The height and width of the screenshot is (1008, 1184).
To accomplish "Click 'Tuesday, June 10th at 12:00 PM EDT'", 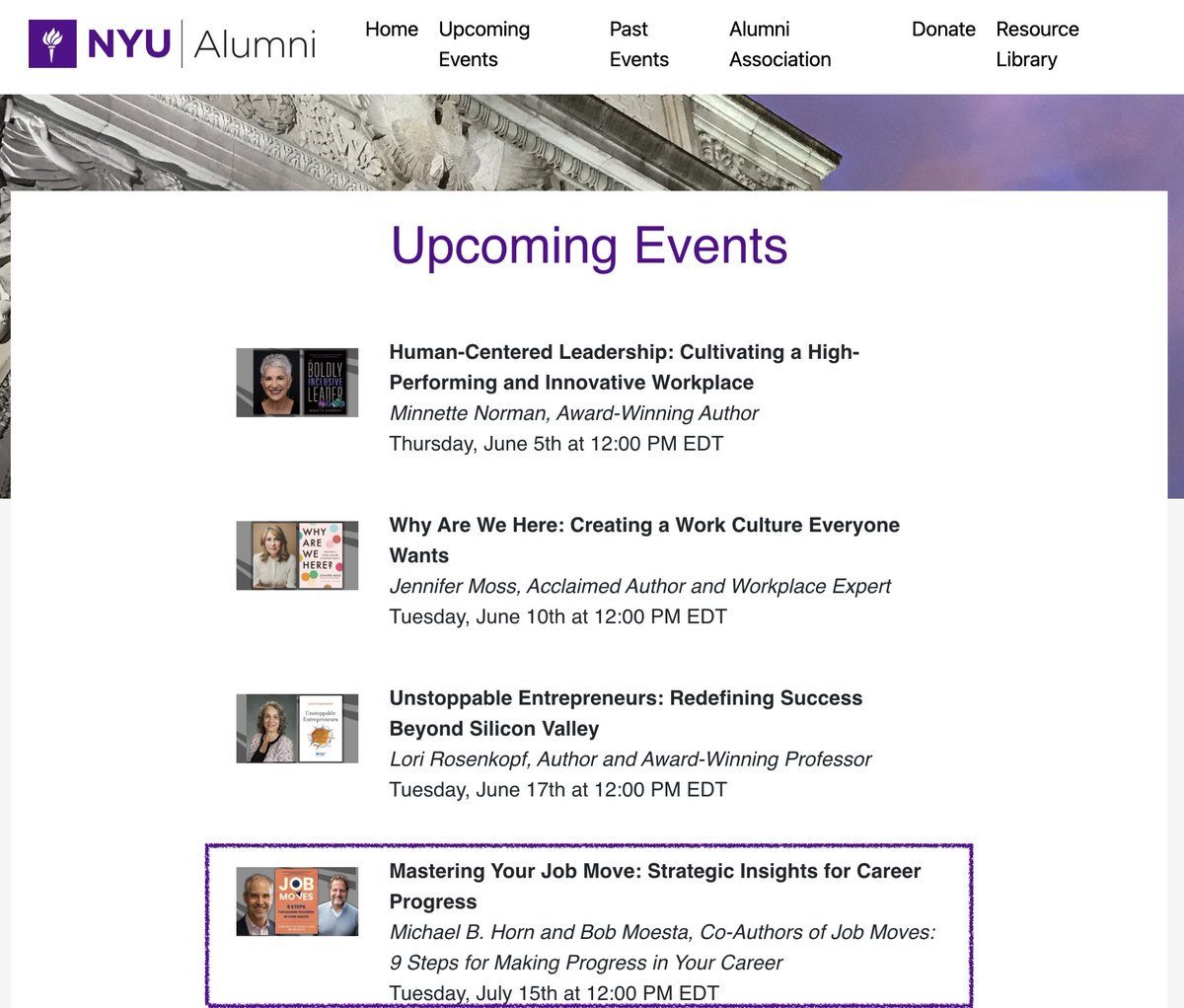I will 558,616.
